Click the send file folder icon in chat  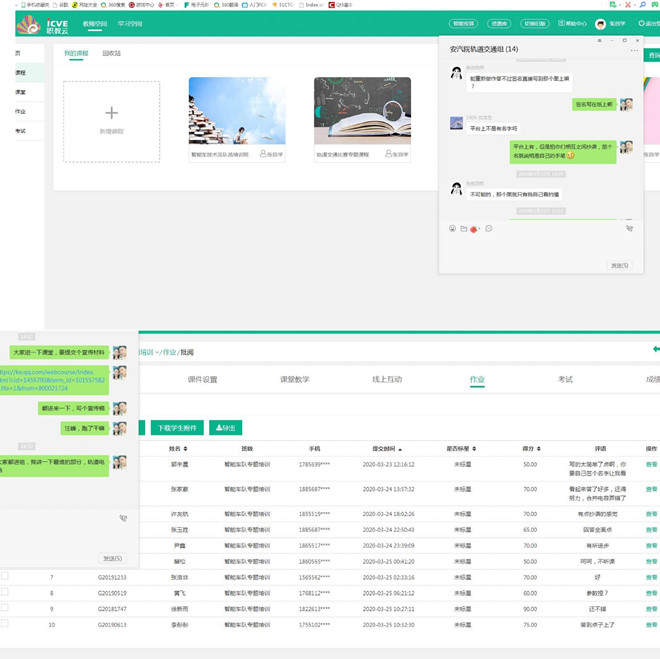click(x=464, y=229)
